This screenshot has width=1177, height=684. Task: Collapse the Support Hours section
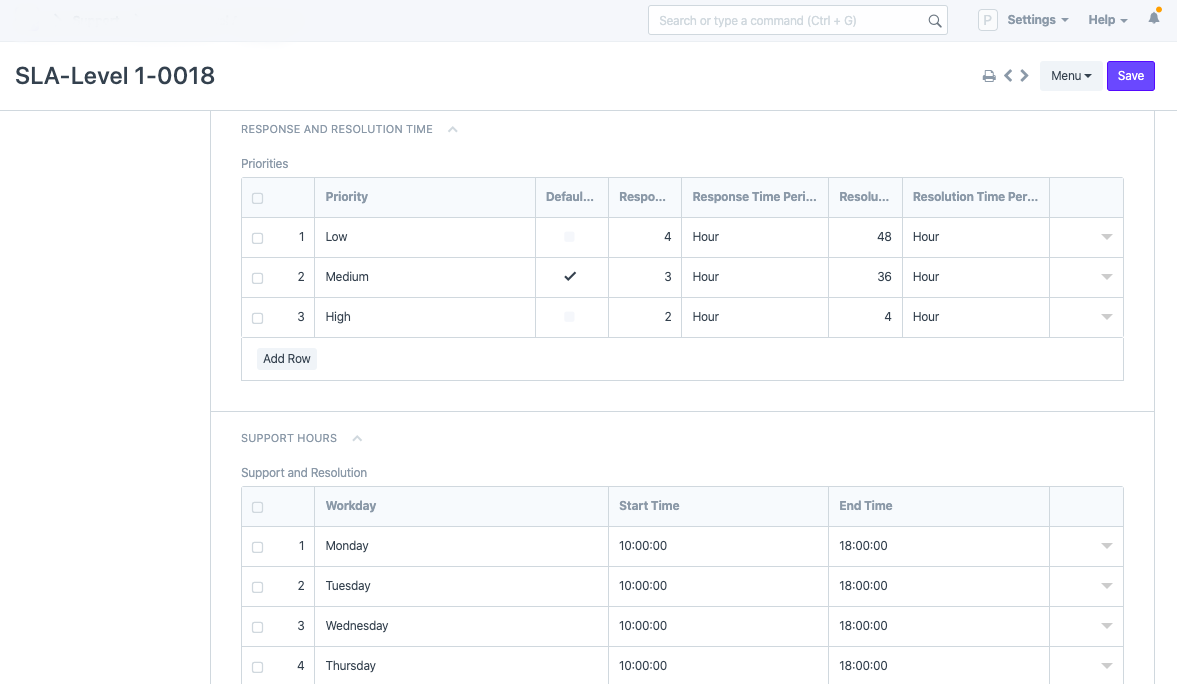[x=357, y=438]
